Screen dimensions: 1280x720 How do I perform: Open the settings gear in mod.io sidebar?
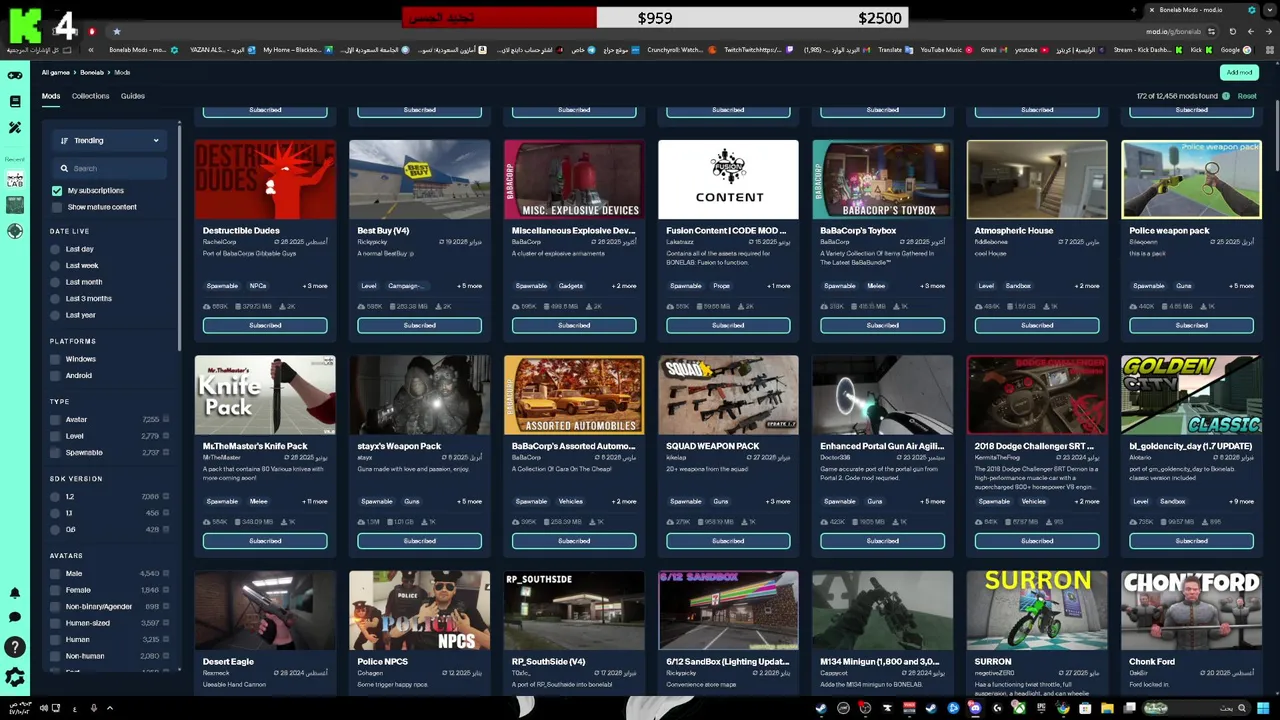[15, 677]
